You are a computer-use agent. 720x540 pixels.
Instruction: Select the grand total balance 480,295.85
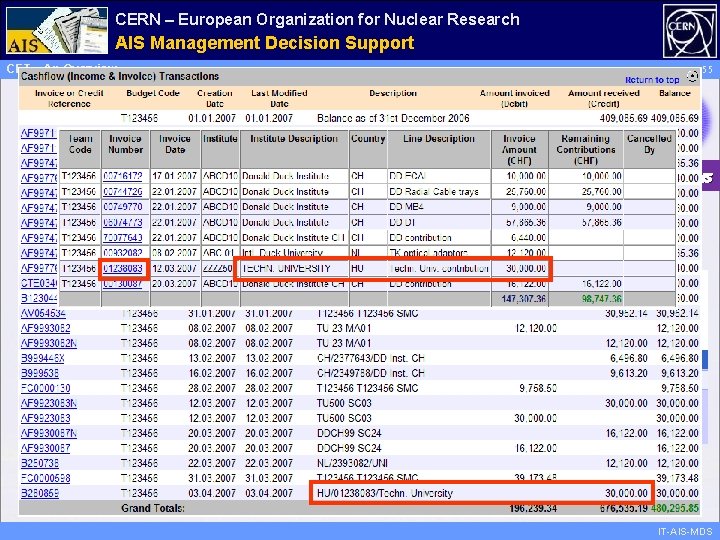[675, 508]
